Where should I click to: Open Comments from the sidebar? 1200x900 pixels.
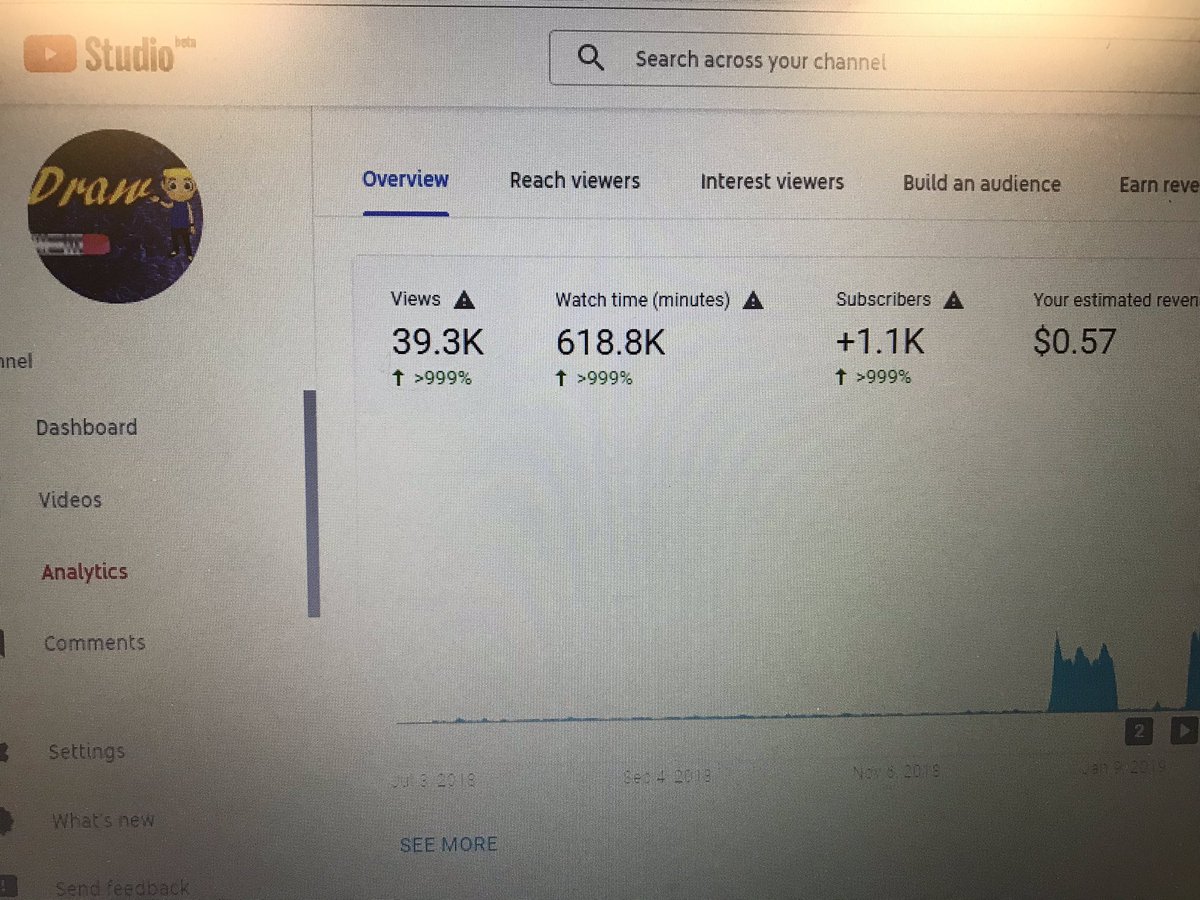94,643
